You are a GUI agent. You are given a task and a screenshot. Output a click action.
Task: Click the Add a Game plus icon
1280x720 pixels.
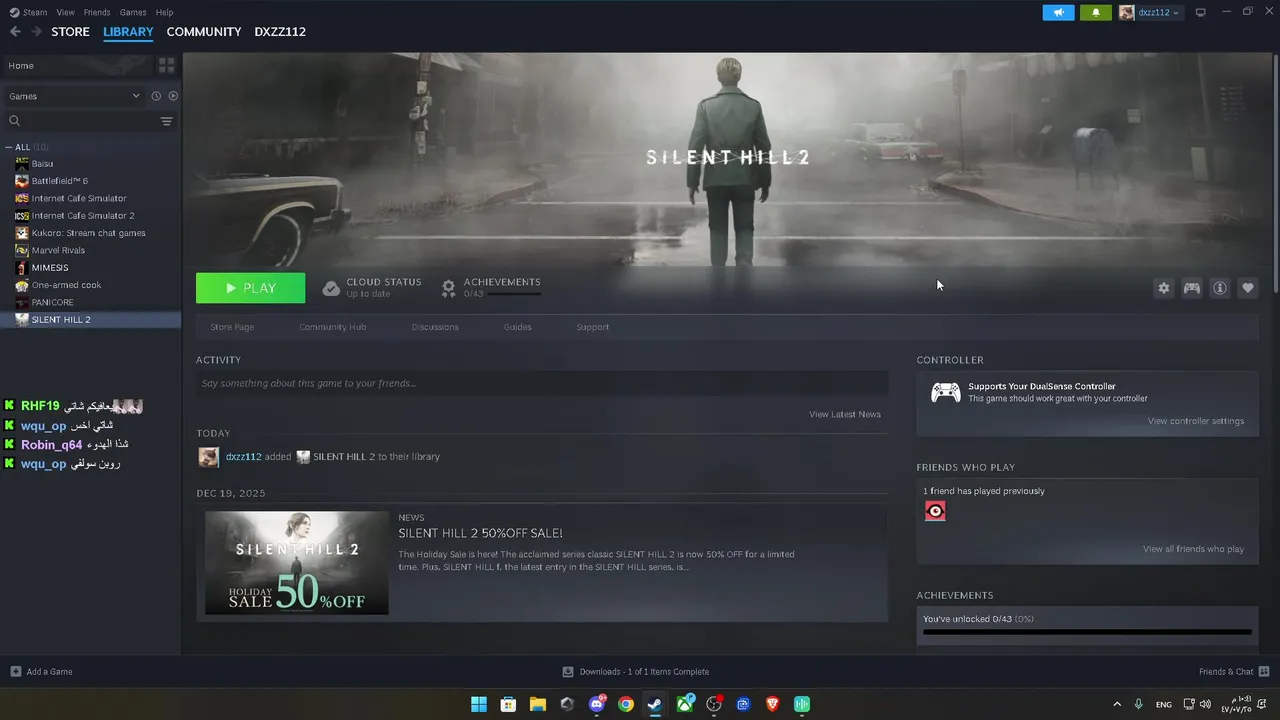coord(15,671)
